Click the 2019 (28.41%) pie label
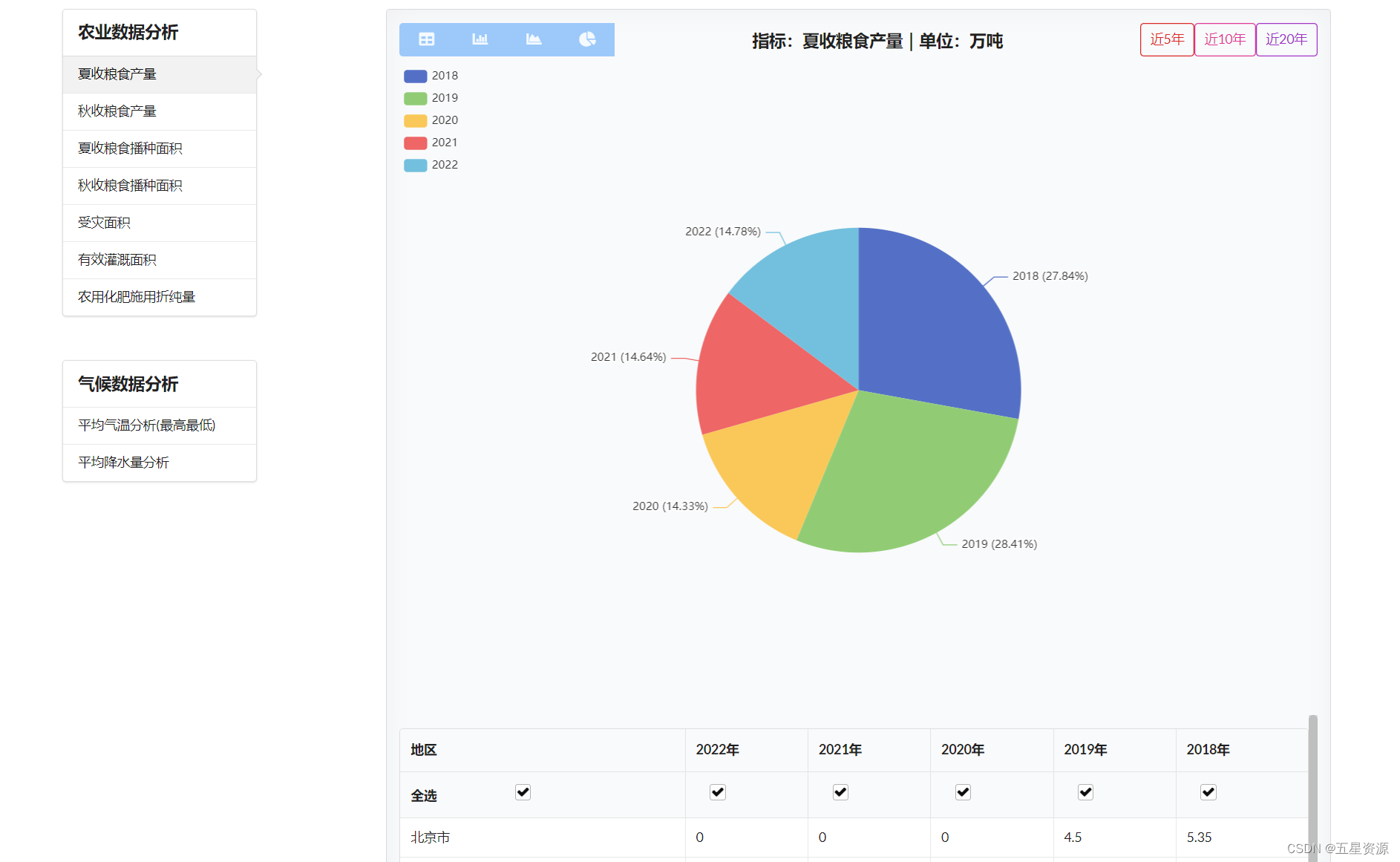This screenshot has height=862, width=1400. pos(999,544)
